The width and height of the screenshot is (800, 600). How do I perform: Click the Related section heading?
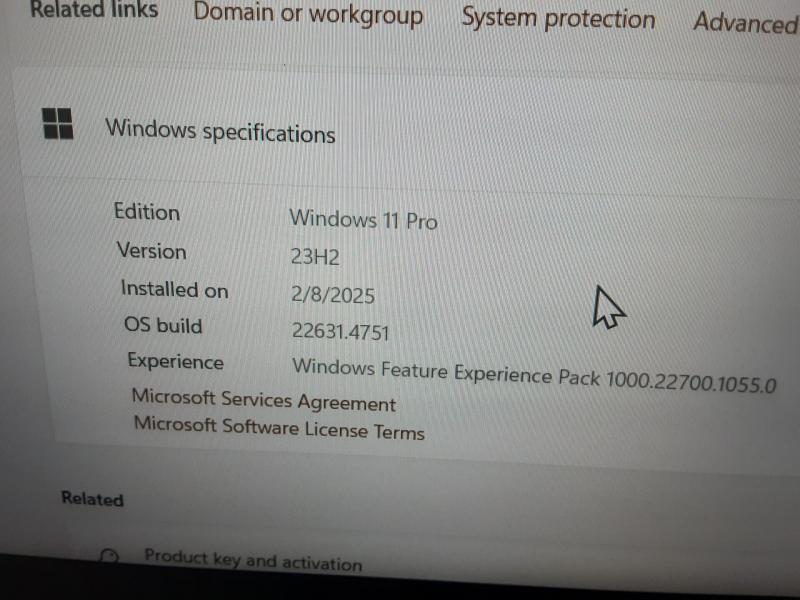point(92,498)
